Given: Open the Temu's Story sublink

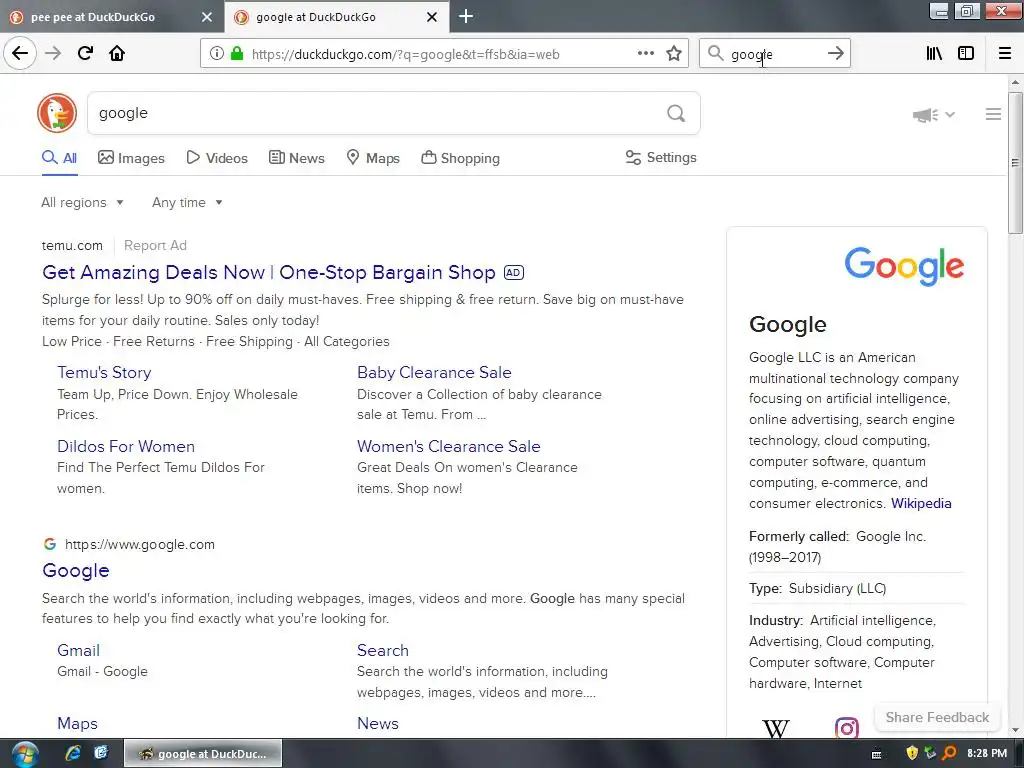Looking at the screenshot, I should [x=104, y=372].
